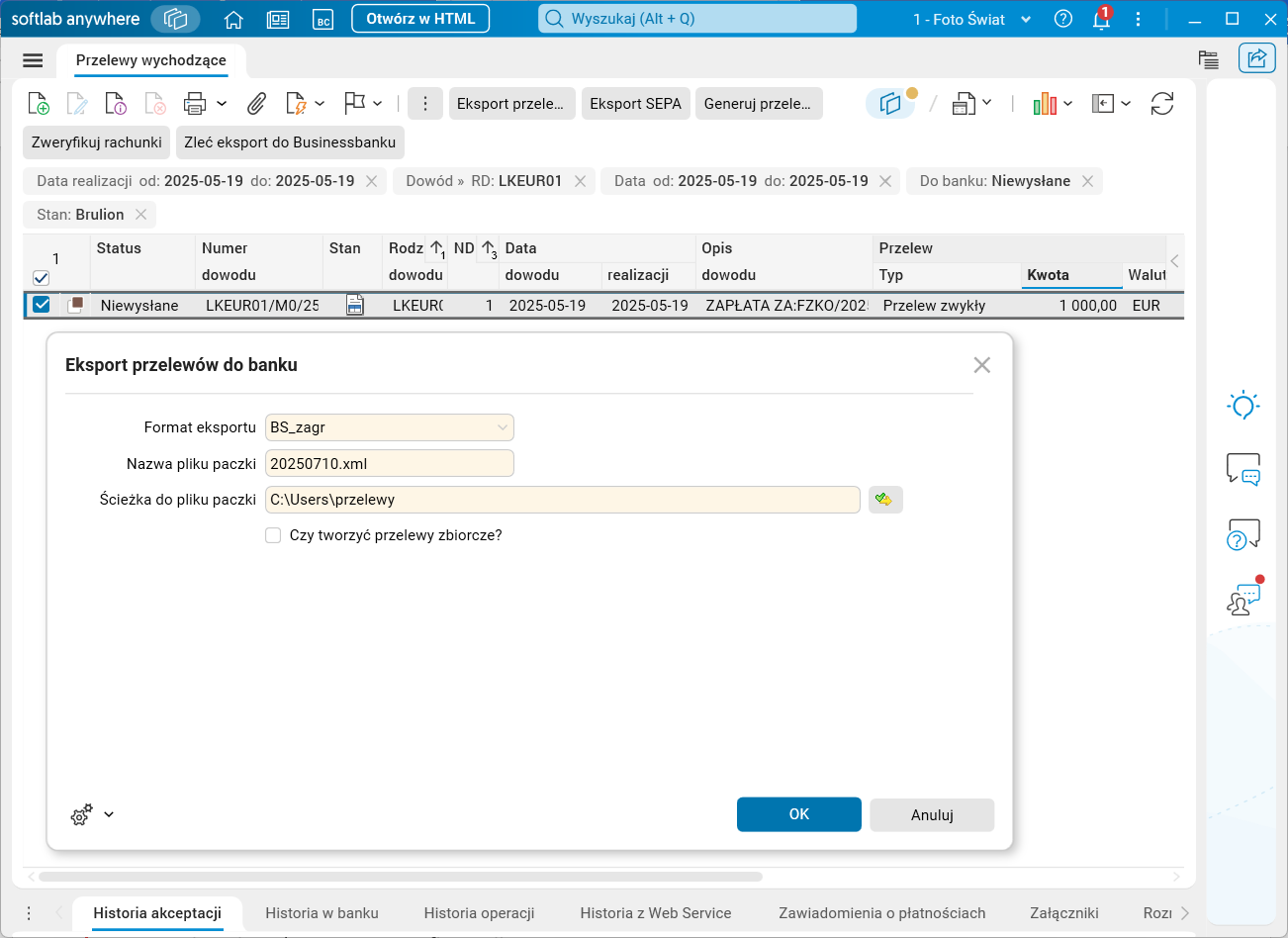Click the news page icon in title bar

[x=278, y=19]
